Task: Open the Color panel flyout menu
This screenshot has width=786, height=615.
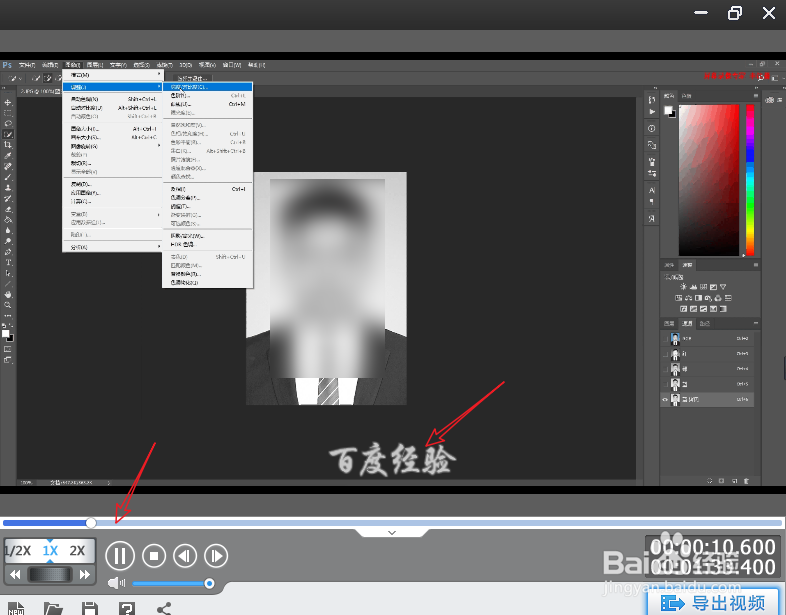Action: (756, 96)
